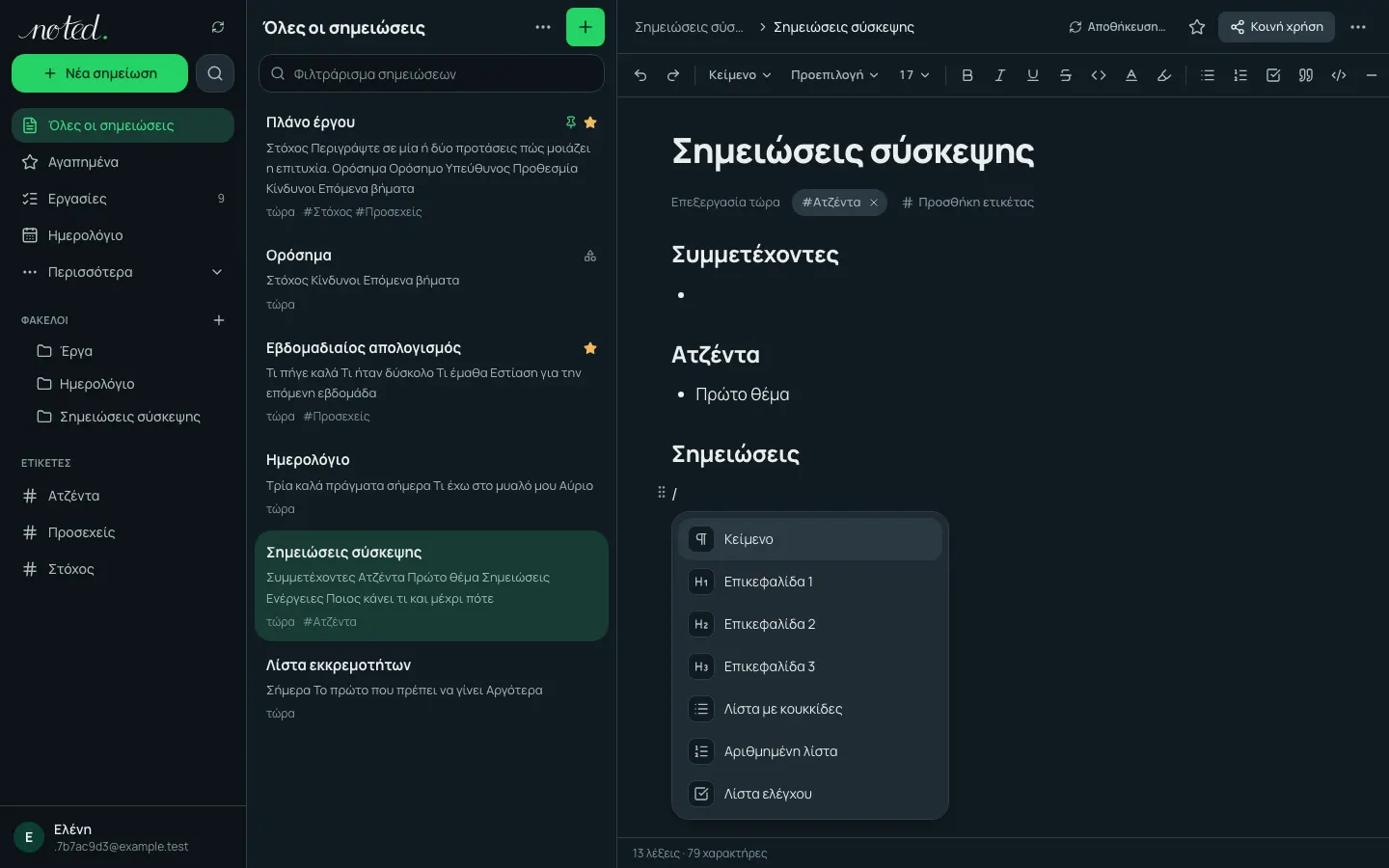The width and height of the screenshot is (1389, 868).
Task: Open the font size 17 dropdown
Action: tap(914, 75)
